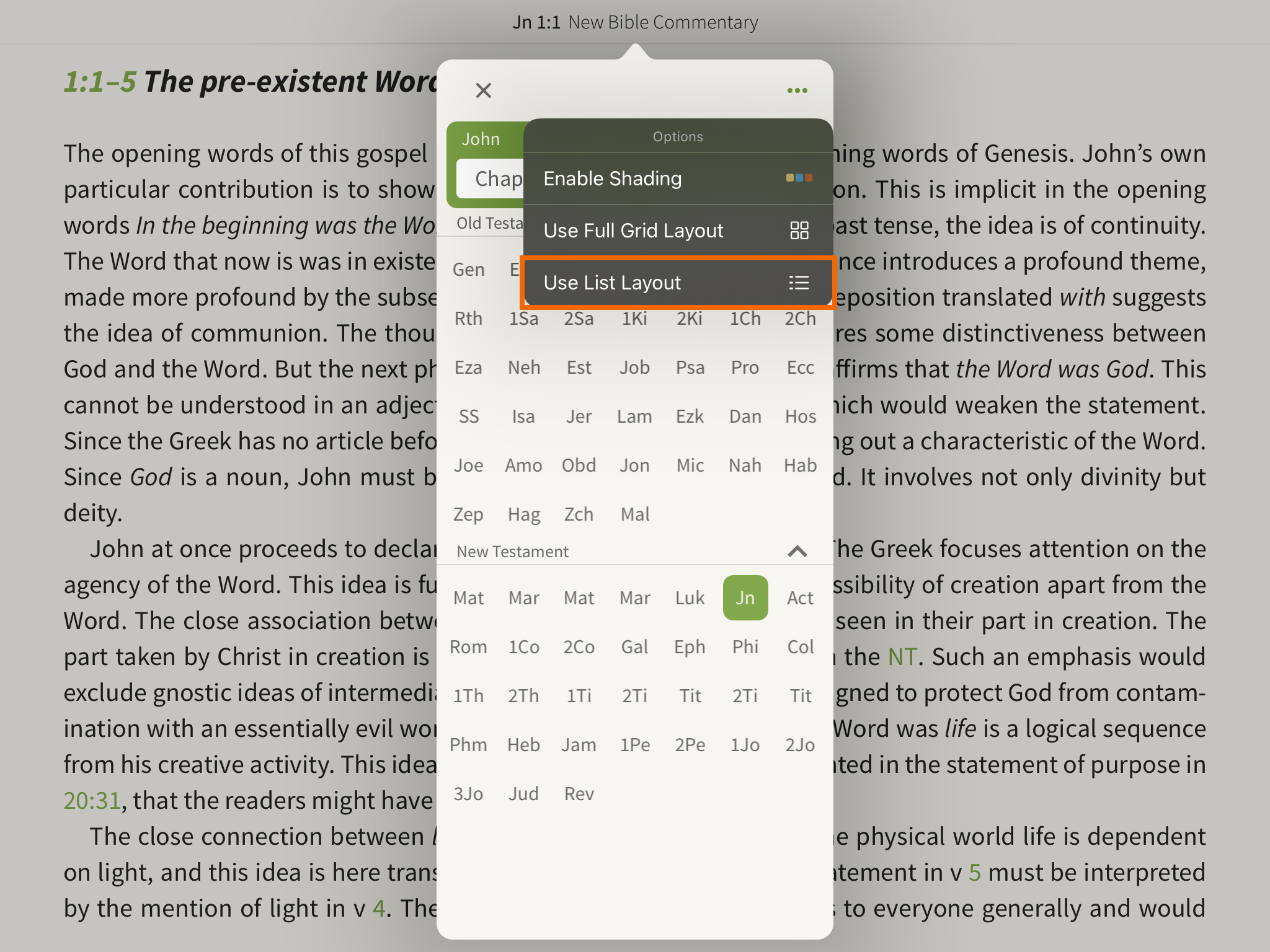The height and width of the screenshot is (952, 1270).
Task: Select 1Ch book
Action: pos(745,319)
